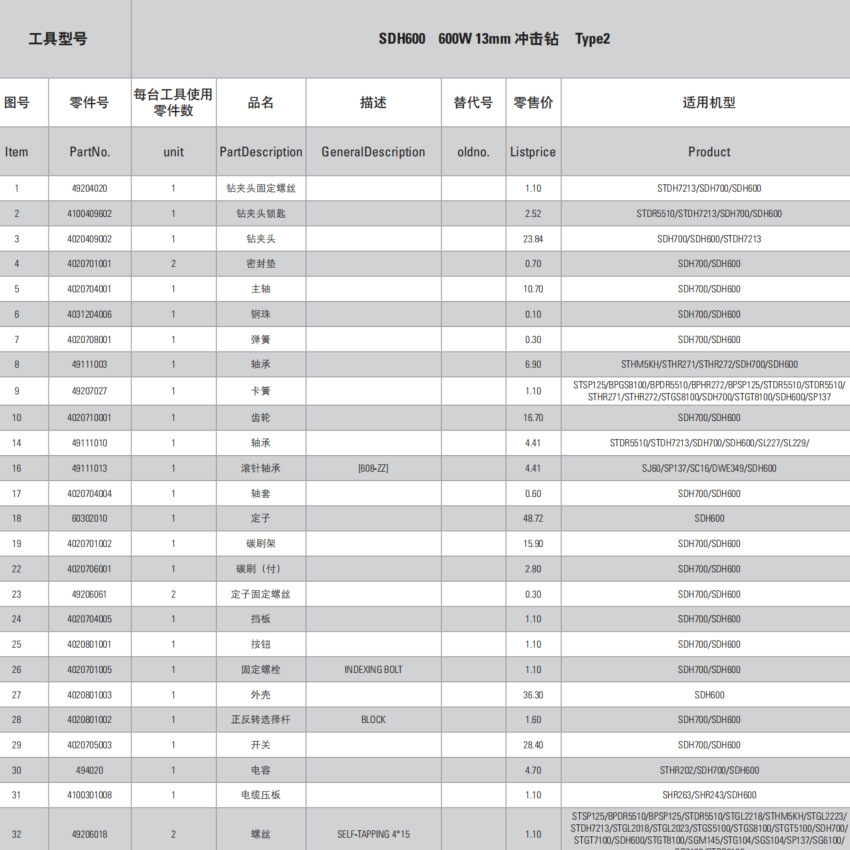Click the '按钮' cell

coord(261,645)
